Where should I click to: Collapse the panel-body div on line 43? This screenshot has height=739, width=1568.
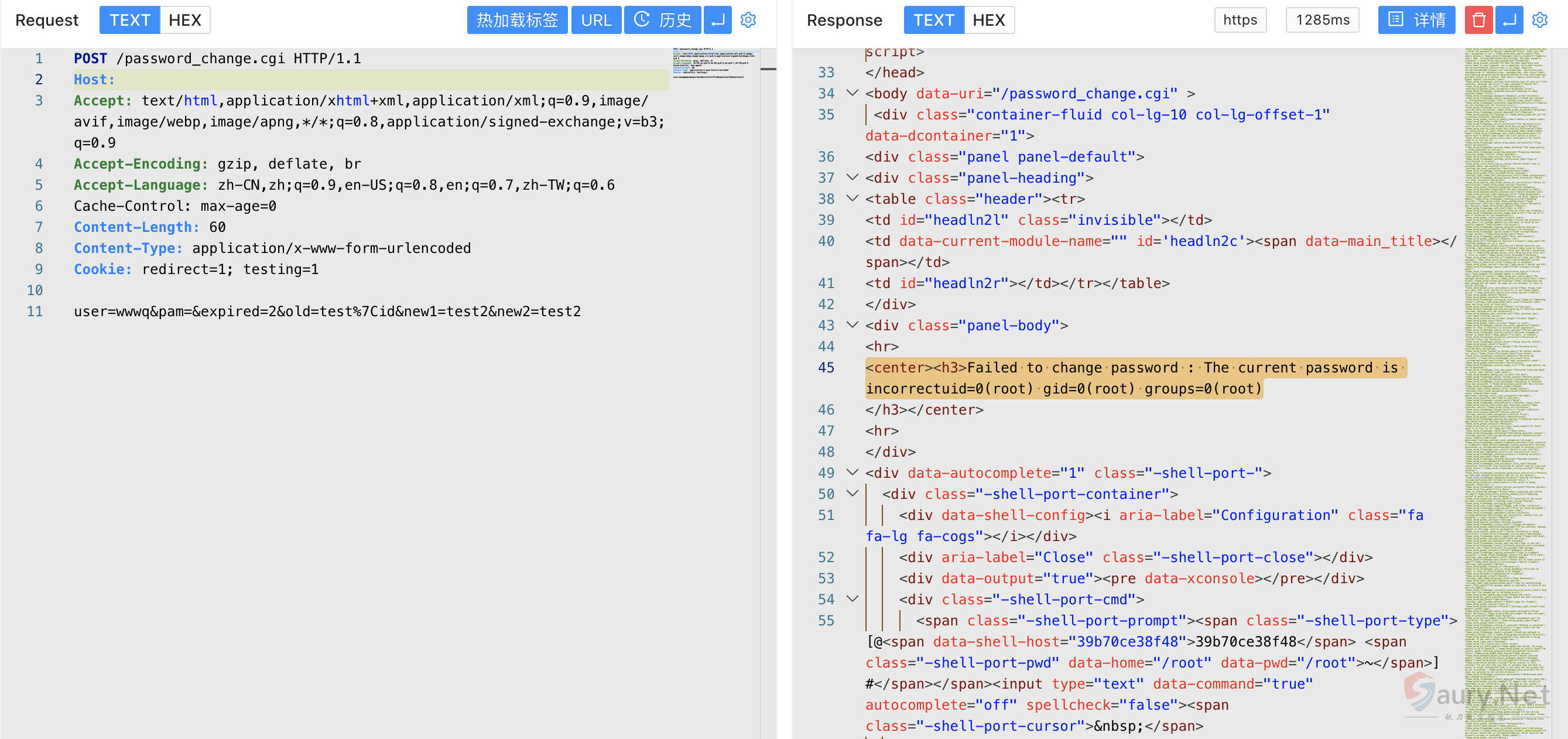tap(852, 325)
